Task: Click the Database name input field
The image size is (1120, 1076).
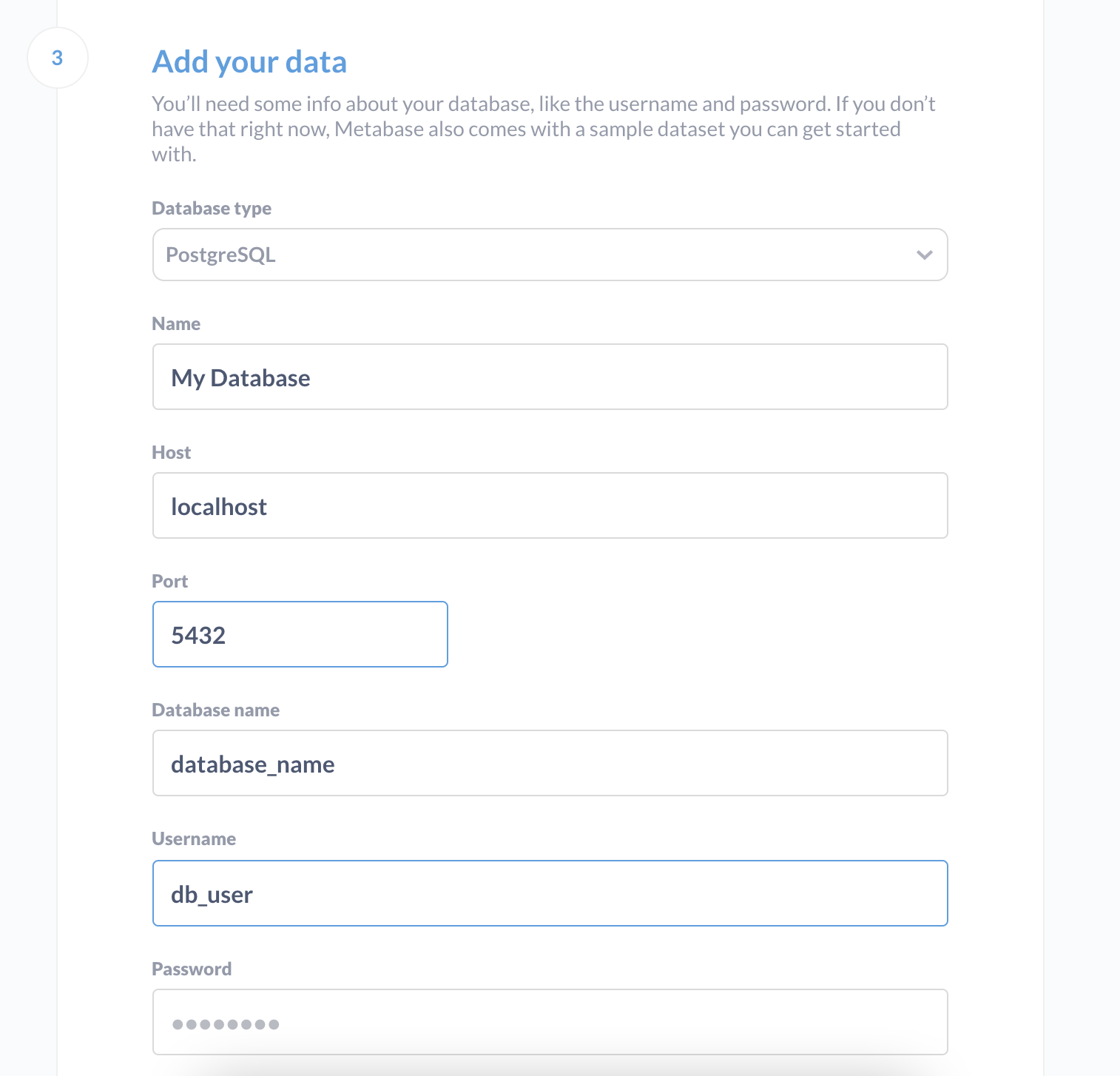Action: [549, 763]
